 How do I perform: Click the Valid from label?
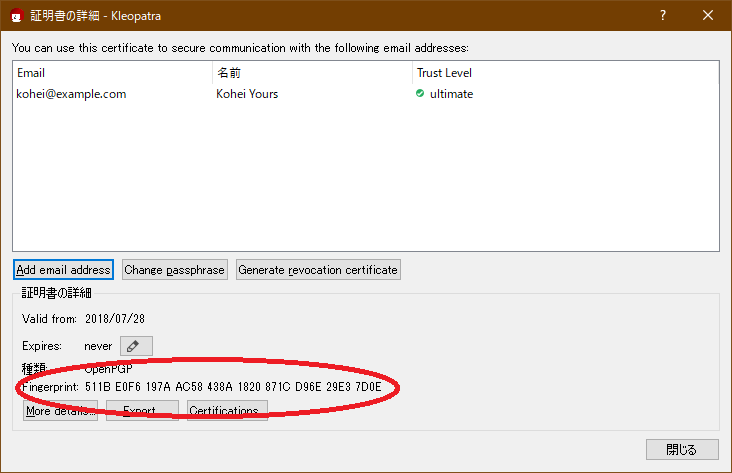(x=49, y=319)
